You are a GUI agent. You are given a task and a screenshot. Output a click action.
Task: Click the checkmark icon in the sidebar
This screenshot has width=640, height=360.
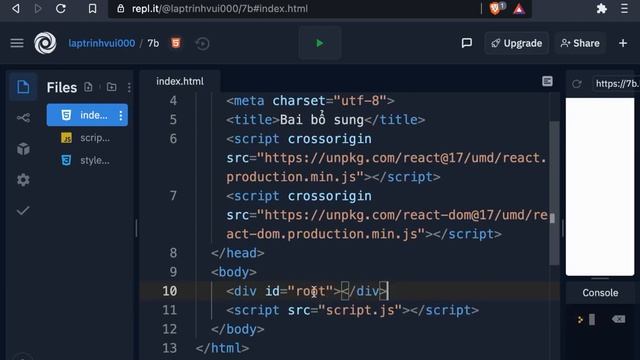[23, 211]
